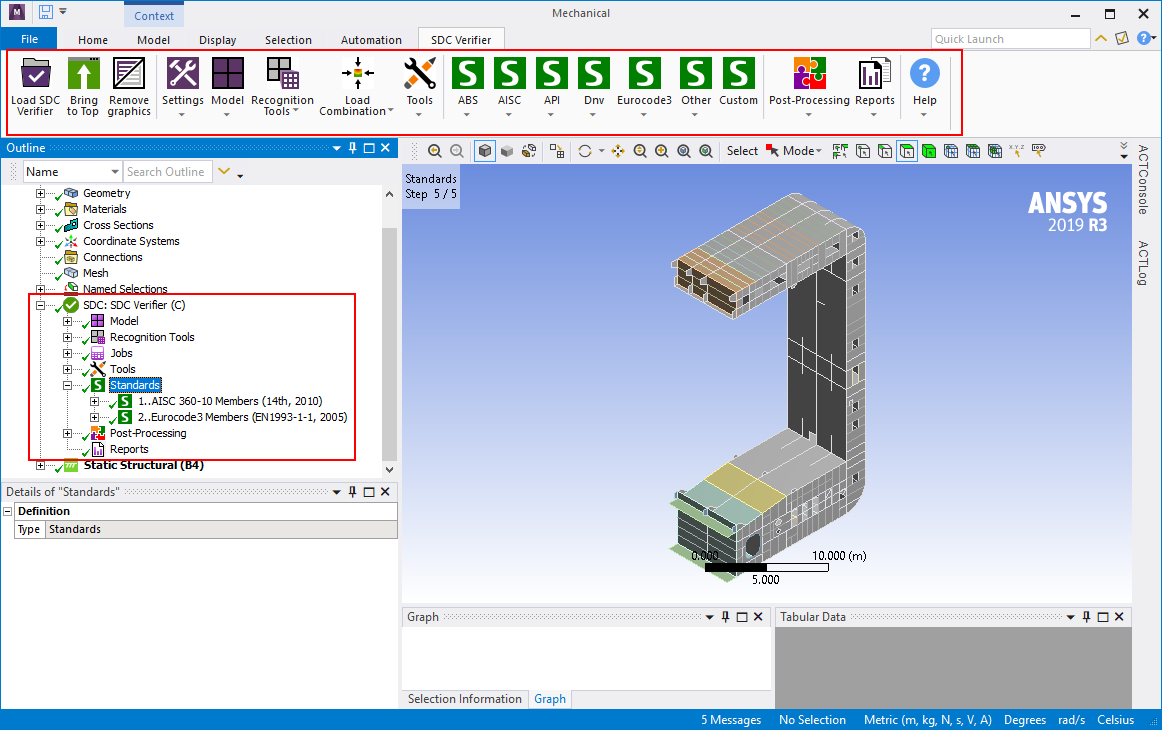Collapse the SDC Verifier (C) node

pos(40,305)
